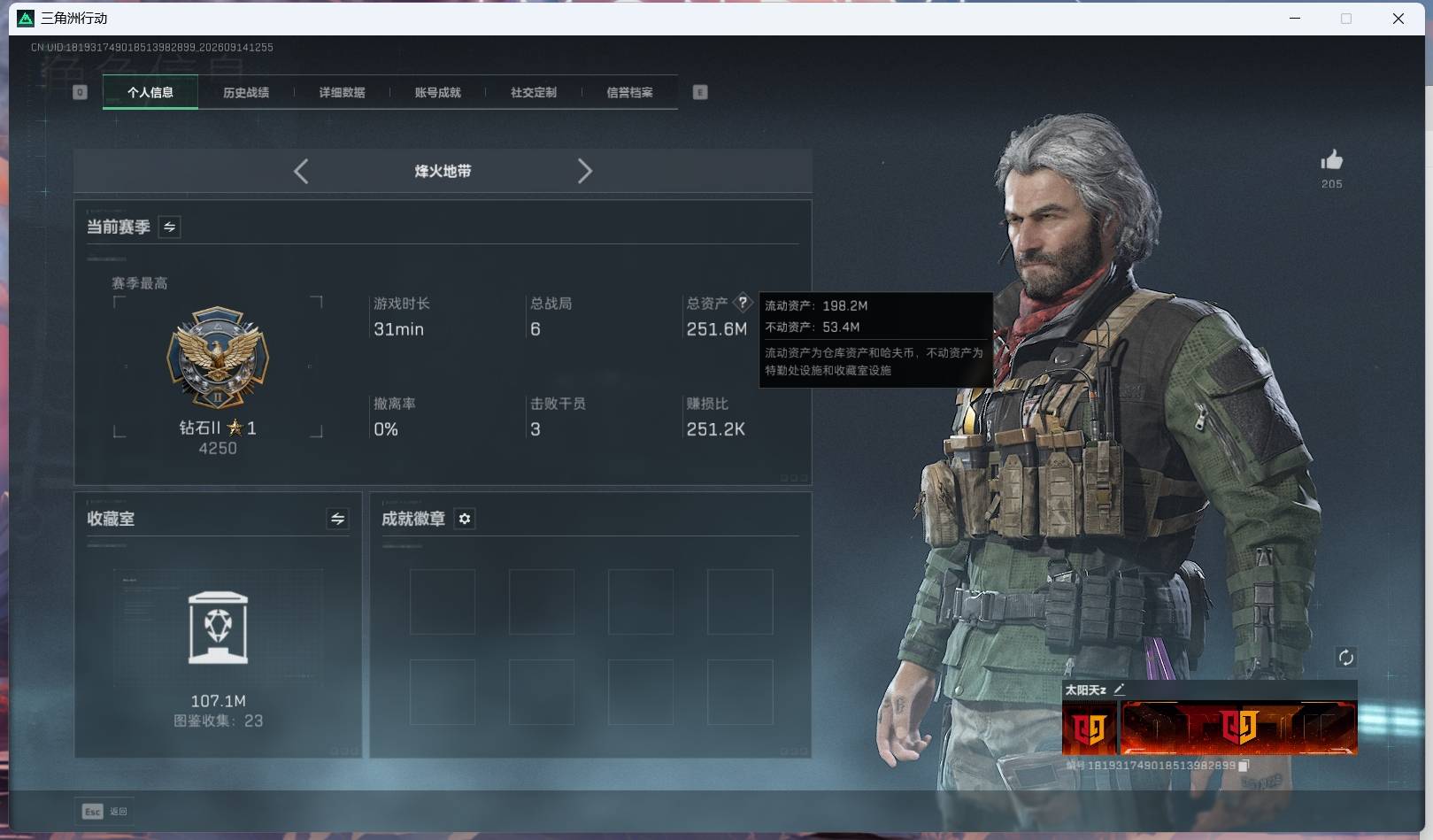Click the 不动资产 53.4M tooltip line
The image size is (1433, 840).
coord(813,327)
